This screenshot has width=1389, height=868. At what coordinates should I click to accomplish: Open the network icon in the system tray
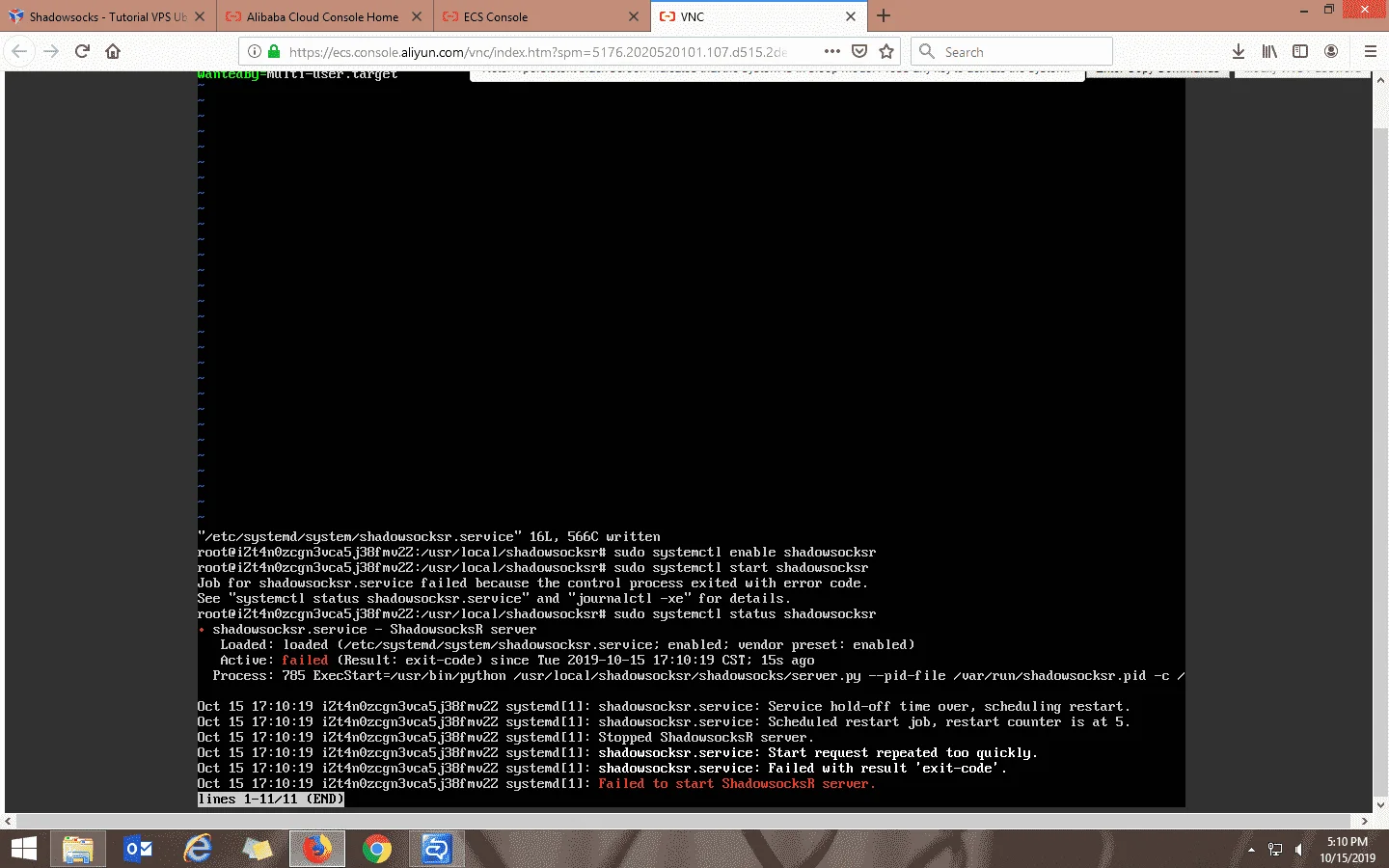(1275, 850)
